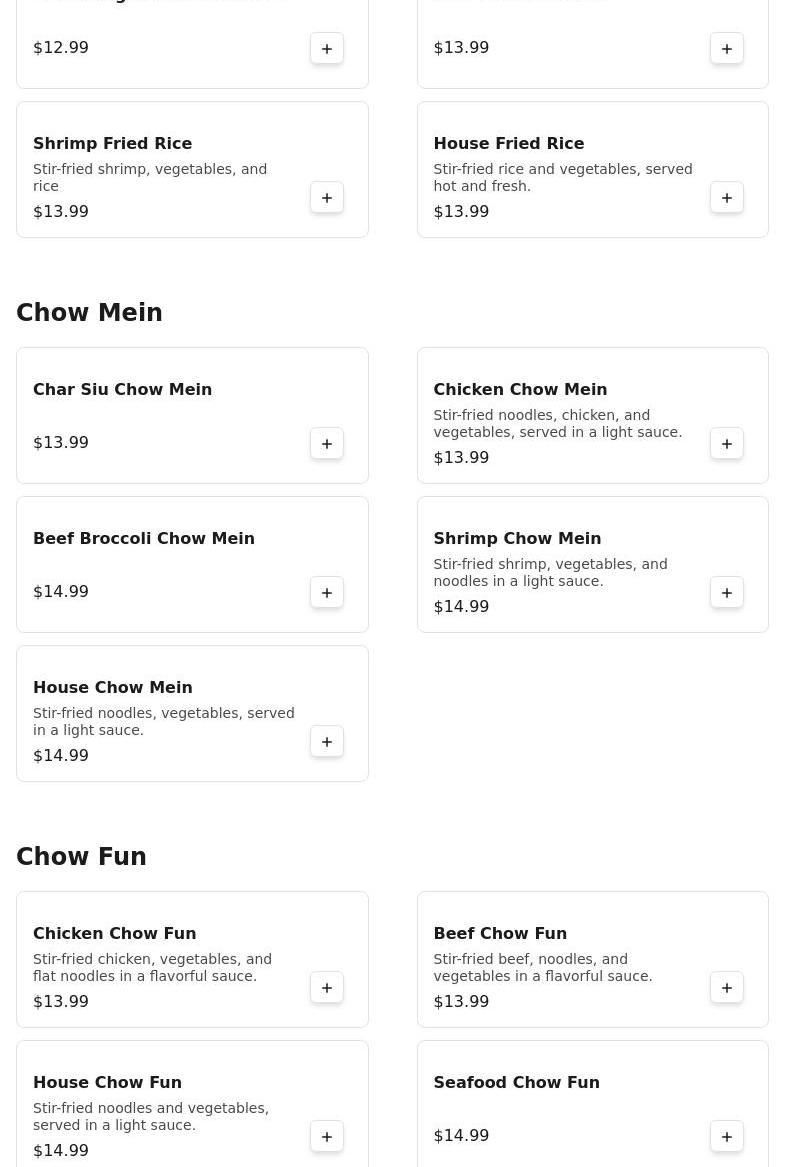This screenshot has height=1167, width=785.
Task: Add Chicken Chow Mein to cart
Action: click(x=727, y=444)
